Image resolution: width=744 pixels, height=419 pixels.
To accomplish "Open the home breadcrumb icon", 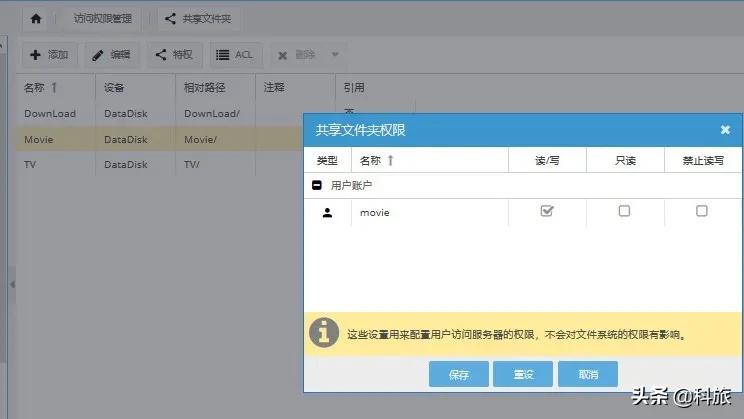I will click(36, 19).
